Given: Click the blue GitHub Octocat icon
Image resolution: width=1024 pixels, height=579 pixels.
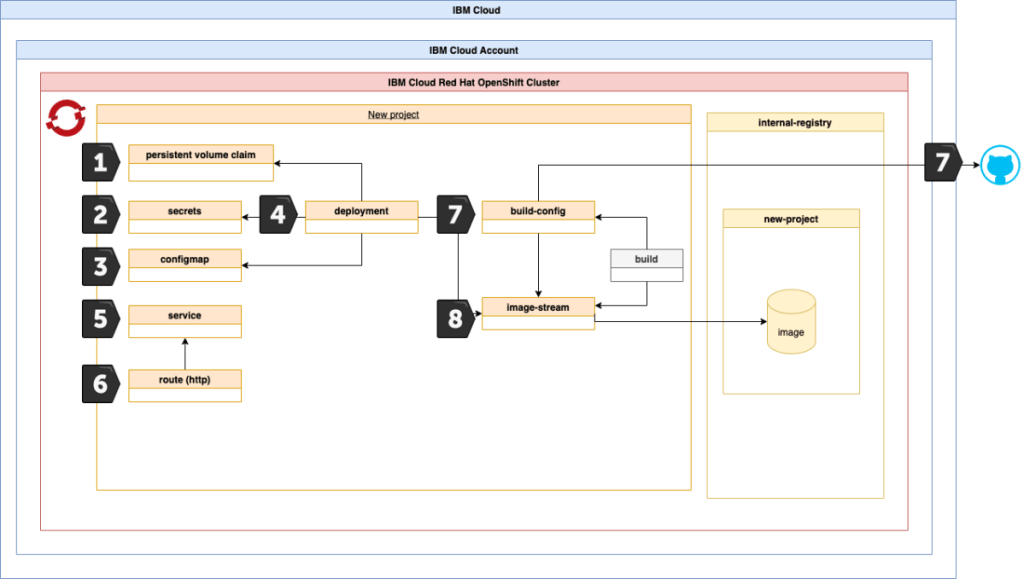Looking at the screenshot, I should (x=1000, y=165).
